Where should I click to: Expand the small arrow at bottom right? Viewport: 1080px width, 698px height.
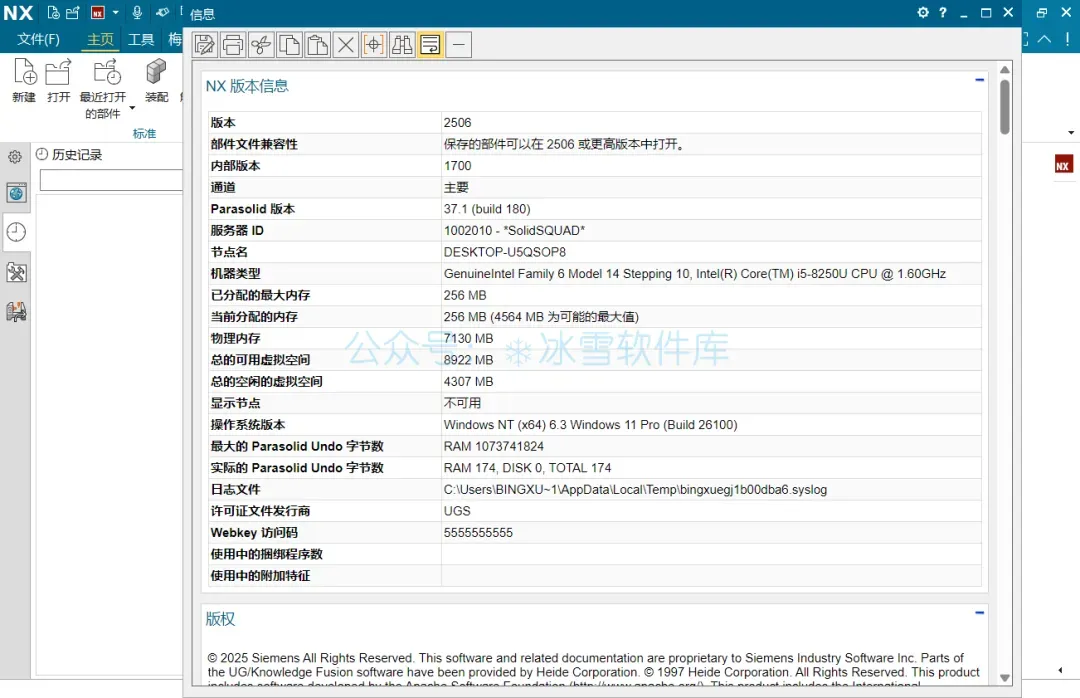1060,670
